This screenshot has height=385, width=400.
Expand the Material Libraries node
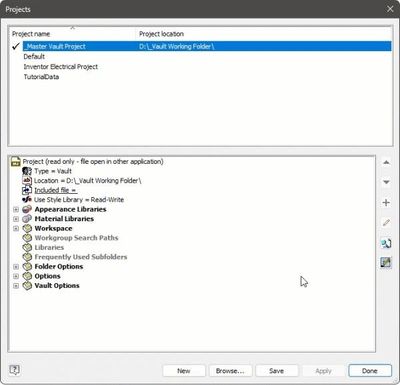pyautogui.click(x=16, y=219)
